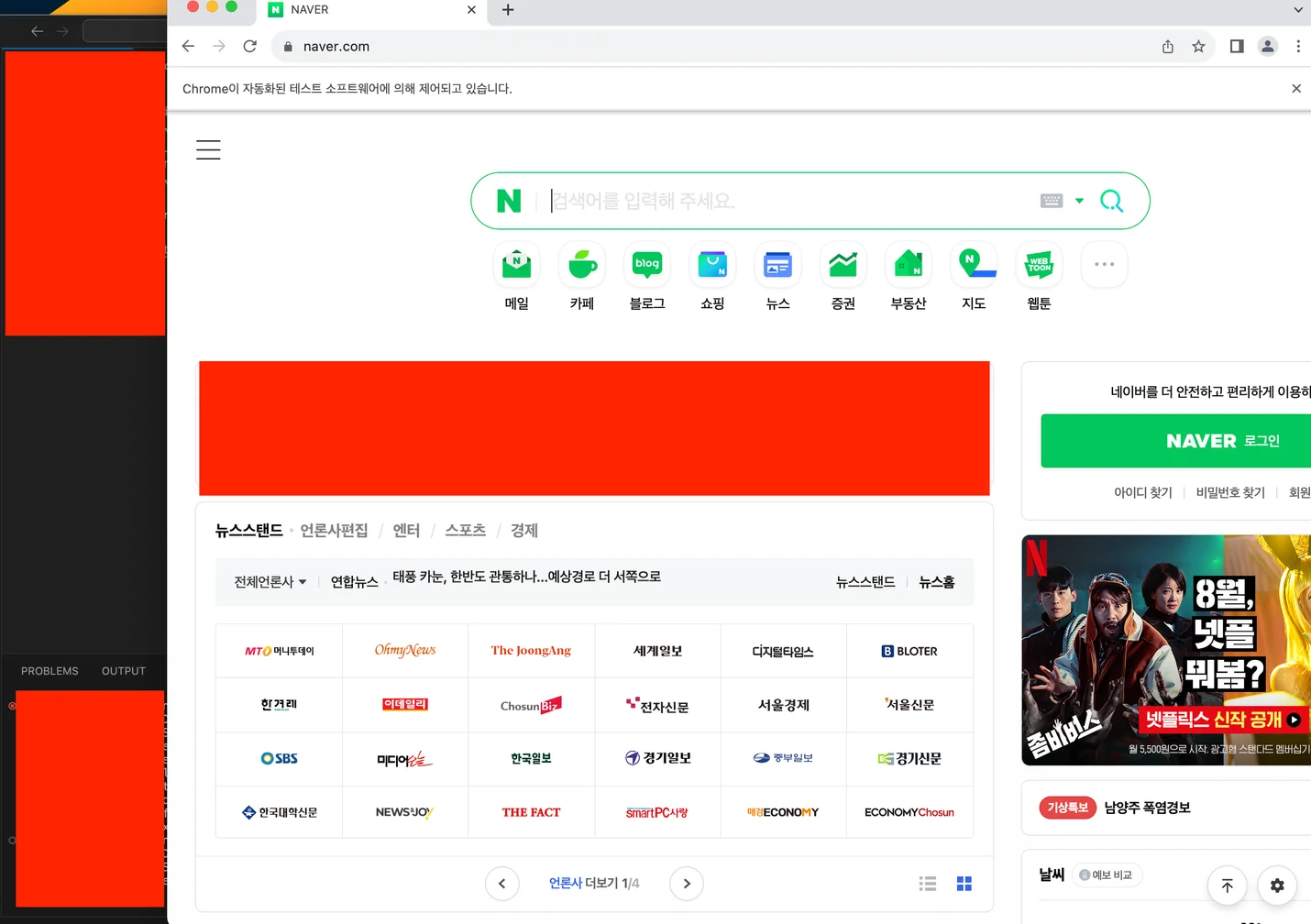Image resolution: width=1311 pixels, height=924 pixels.
Task: Open the 뉴스스탠드 link on headline bar
Action: tap(865, 582)
